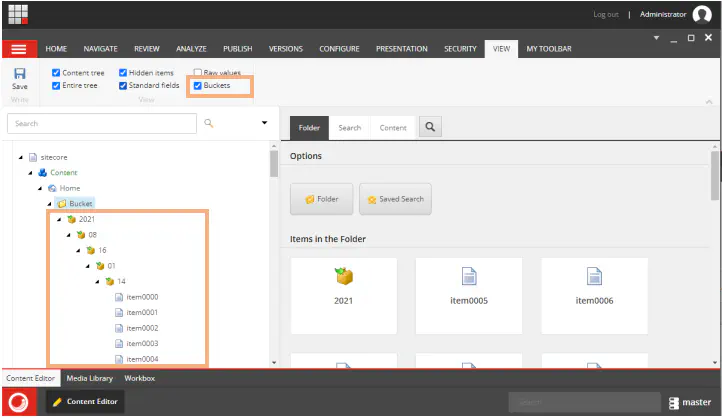The width and height of the screenshot is (722, 418).
Task: Click the Home node globe icon
Action: coord(52,188)
